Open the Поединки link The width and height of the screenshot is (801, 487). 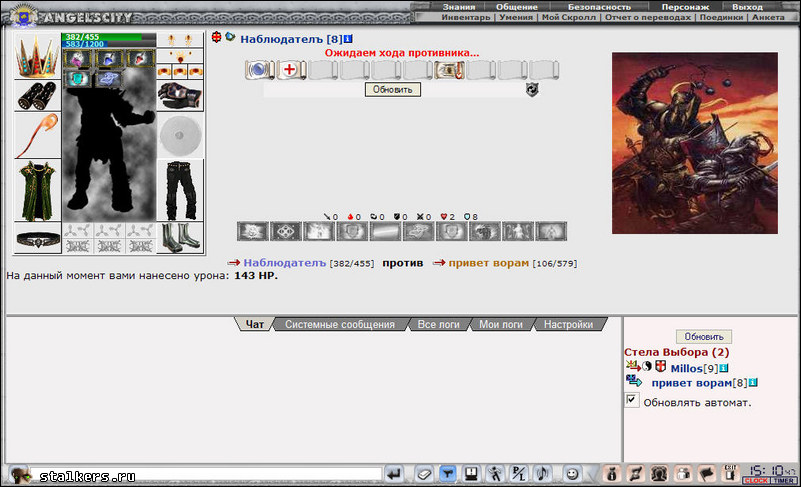tap(721, 17)
